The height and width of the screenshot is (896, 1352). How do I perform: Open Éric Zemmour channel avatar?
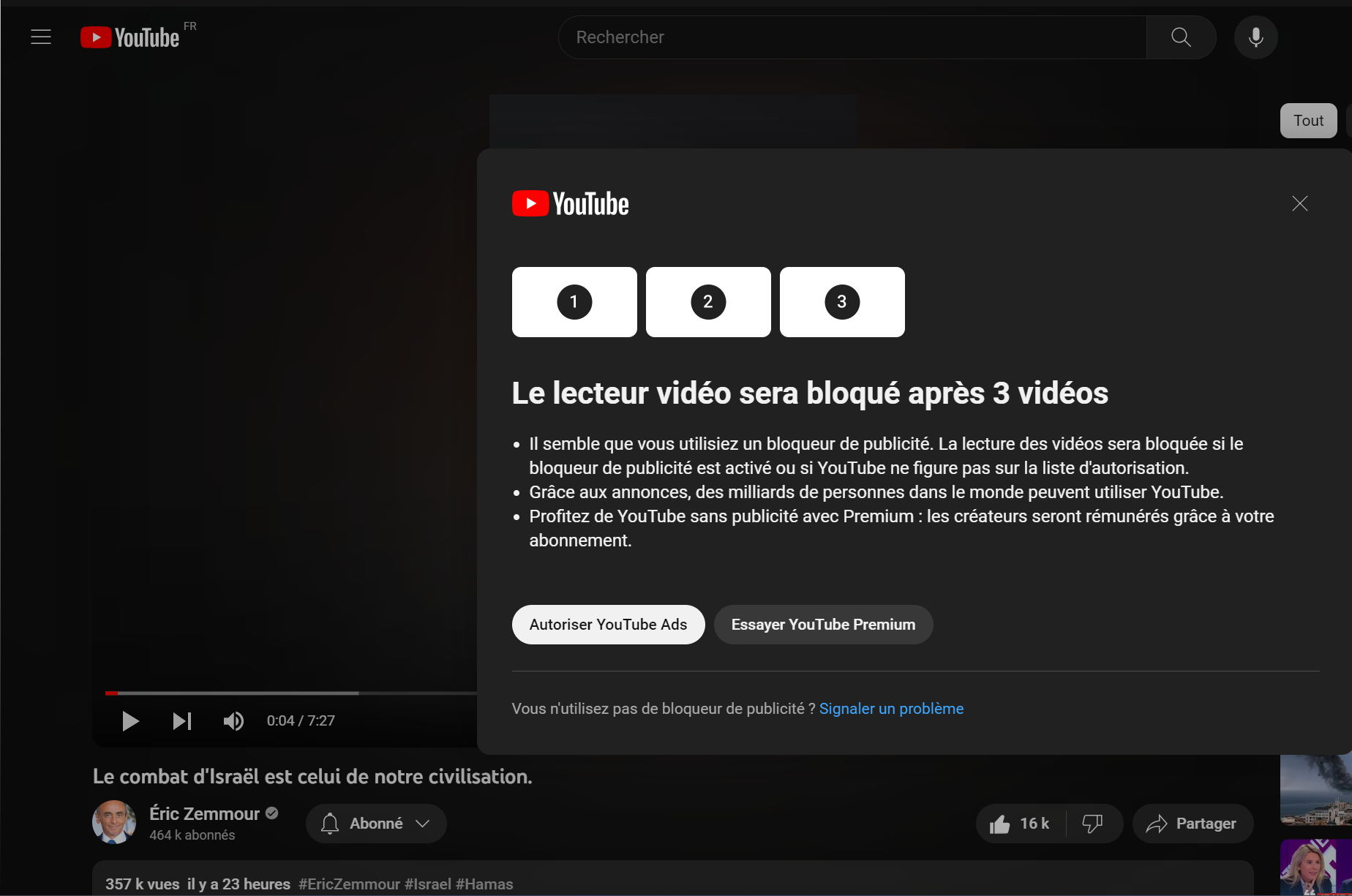(114, 822)
